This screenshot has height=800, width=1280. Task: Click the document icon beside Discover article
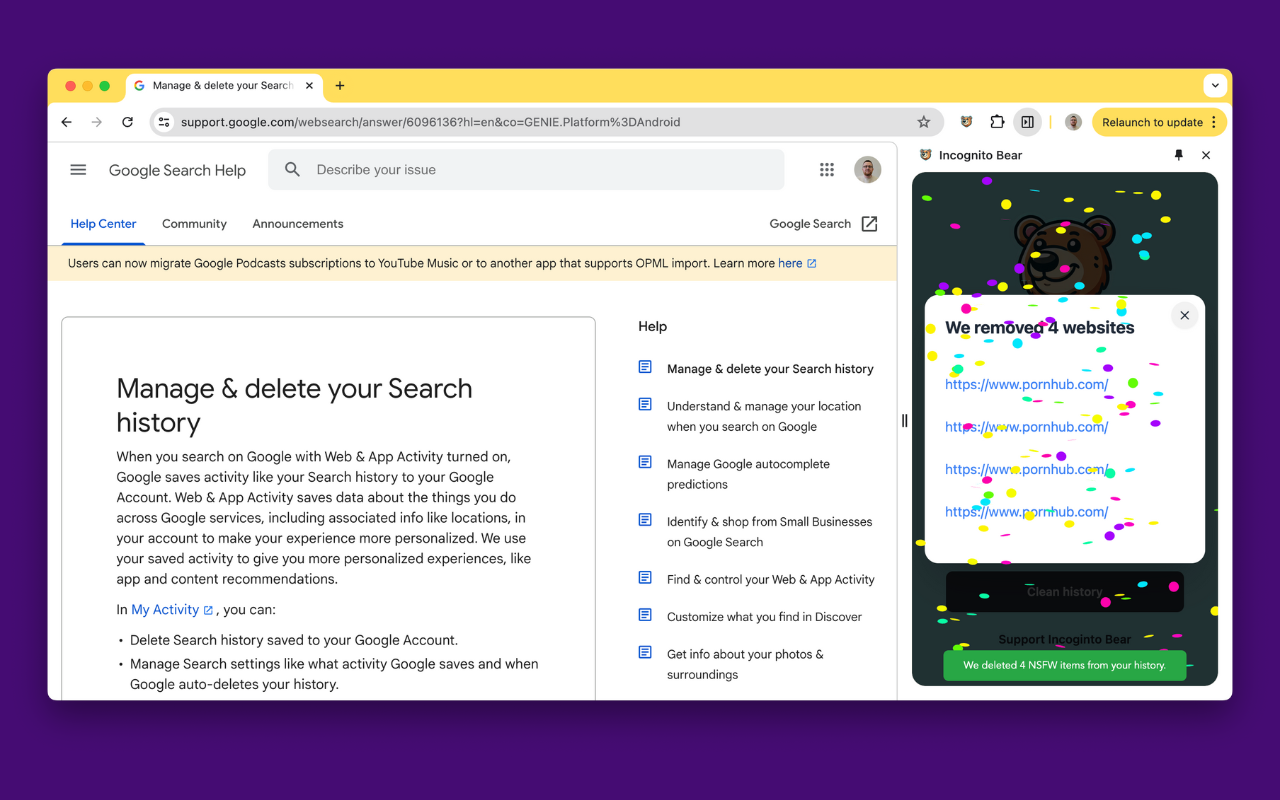click(645, 615)
